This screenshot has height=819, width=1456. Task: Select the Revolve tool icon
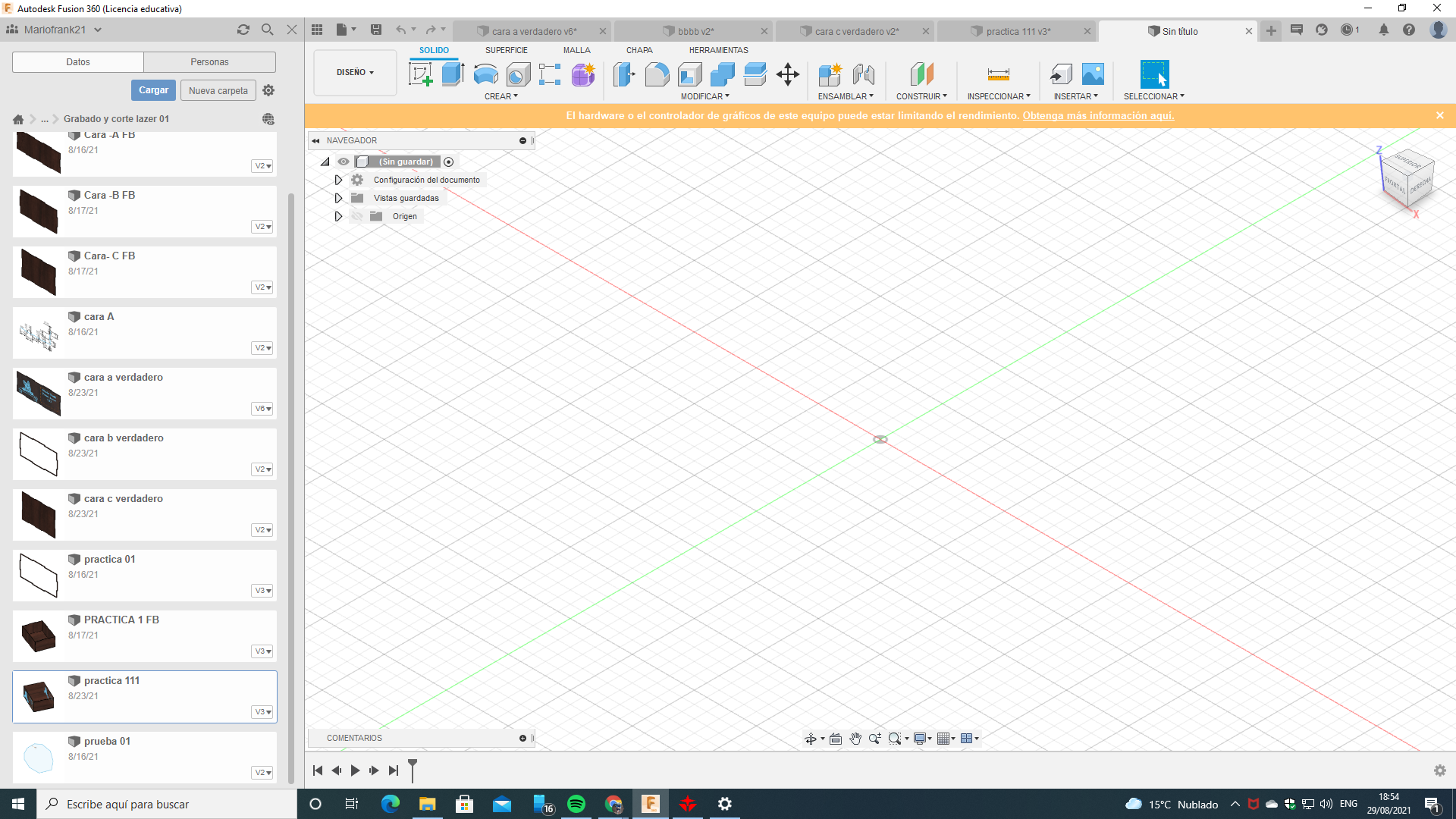pyautogui.click(x=485, y=74)
